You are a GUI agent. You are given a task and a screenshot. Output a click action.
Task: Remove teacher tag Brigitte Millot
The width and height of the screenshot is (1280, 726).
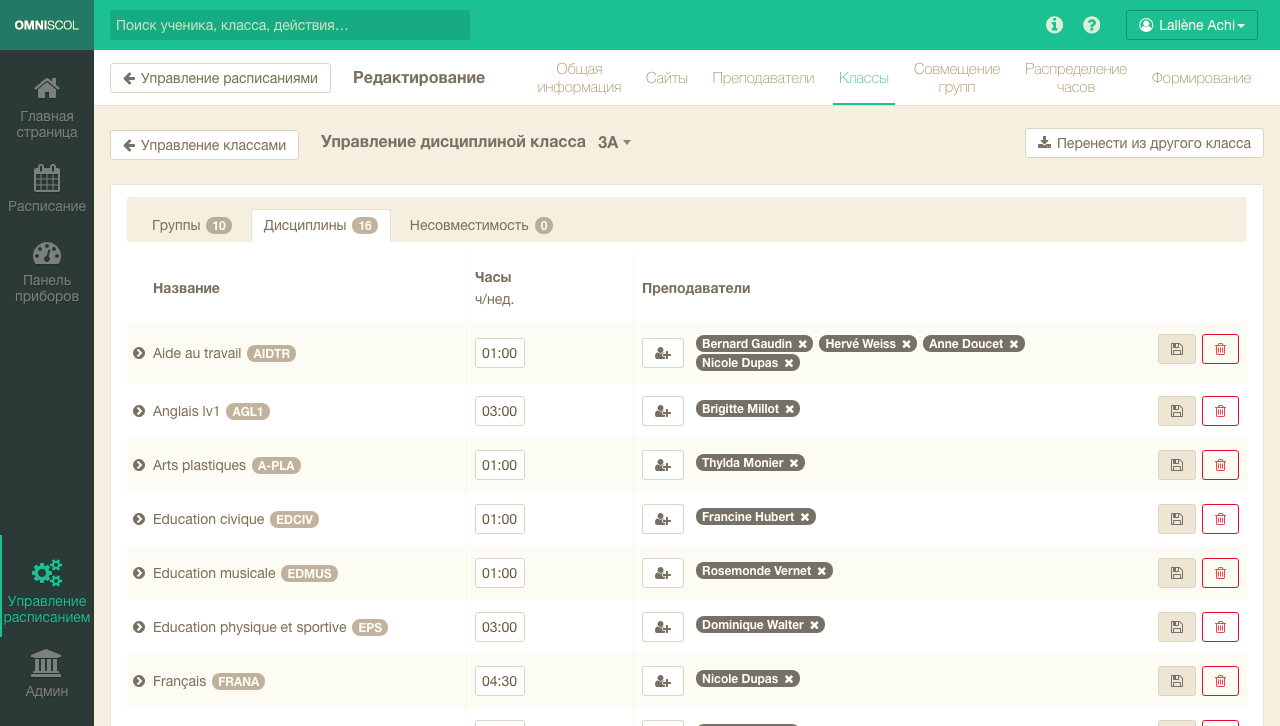789,409
